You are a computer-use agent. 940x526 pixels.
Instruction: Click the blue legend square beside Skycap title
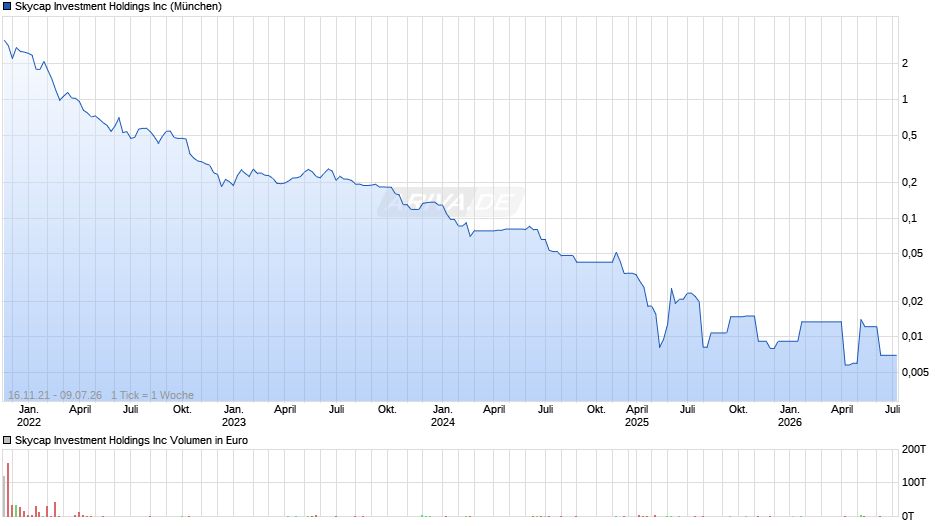click(7, 7)
